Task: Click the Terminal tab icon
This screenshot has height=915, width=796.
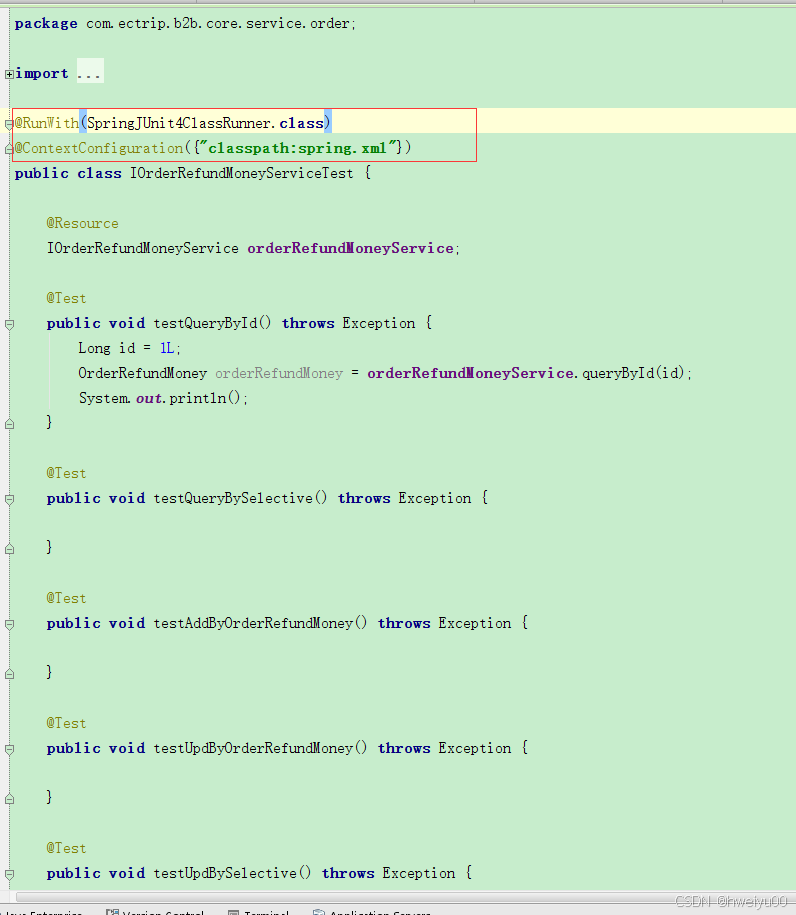Action: tap(233, 912)
